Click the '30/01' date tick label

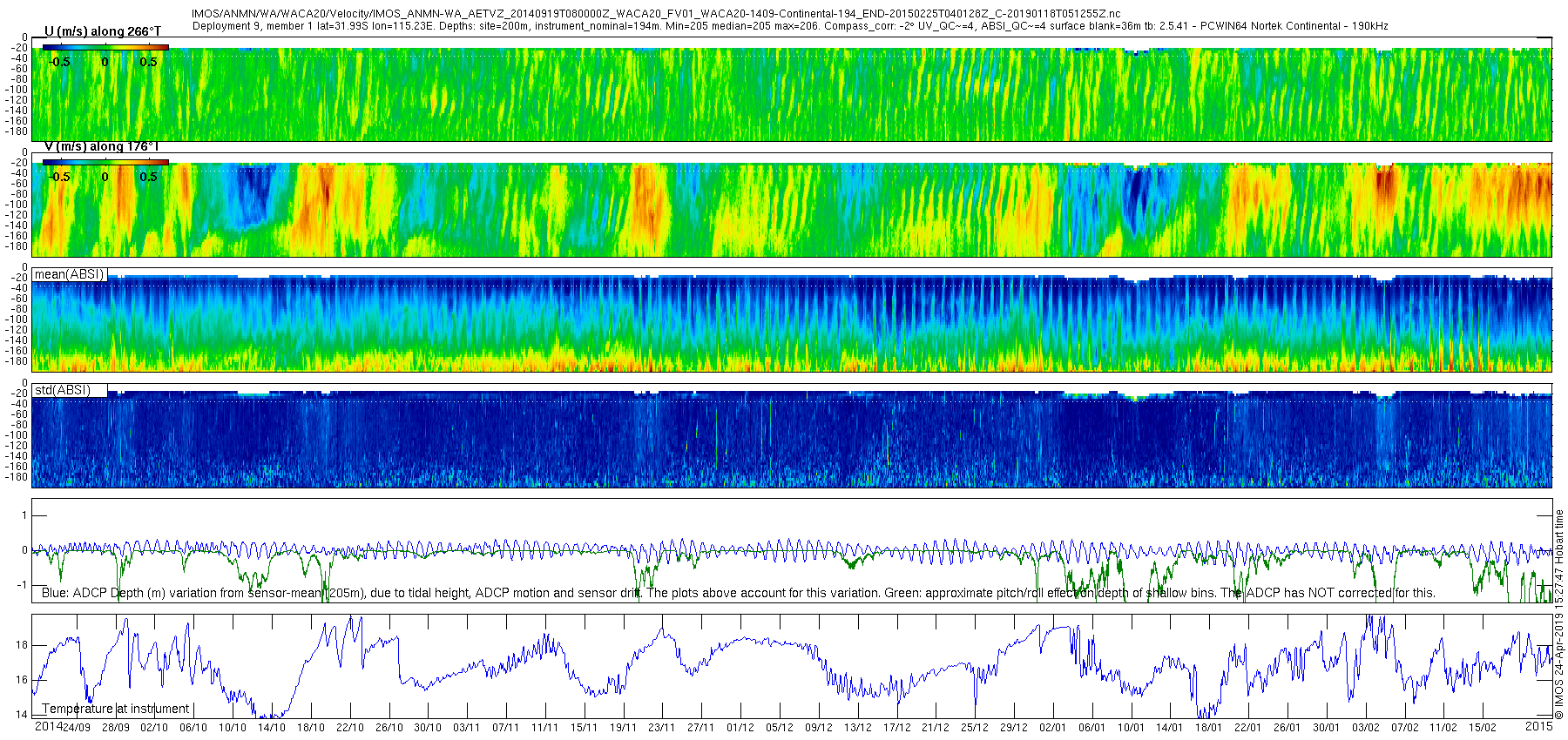[x=1327, y=727]
